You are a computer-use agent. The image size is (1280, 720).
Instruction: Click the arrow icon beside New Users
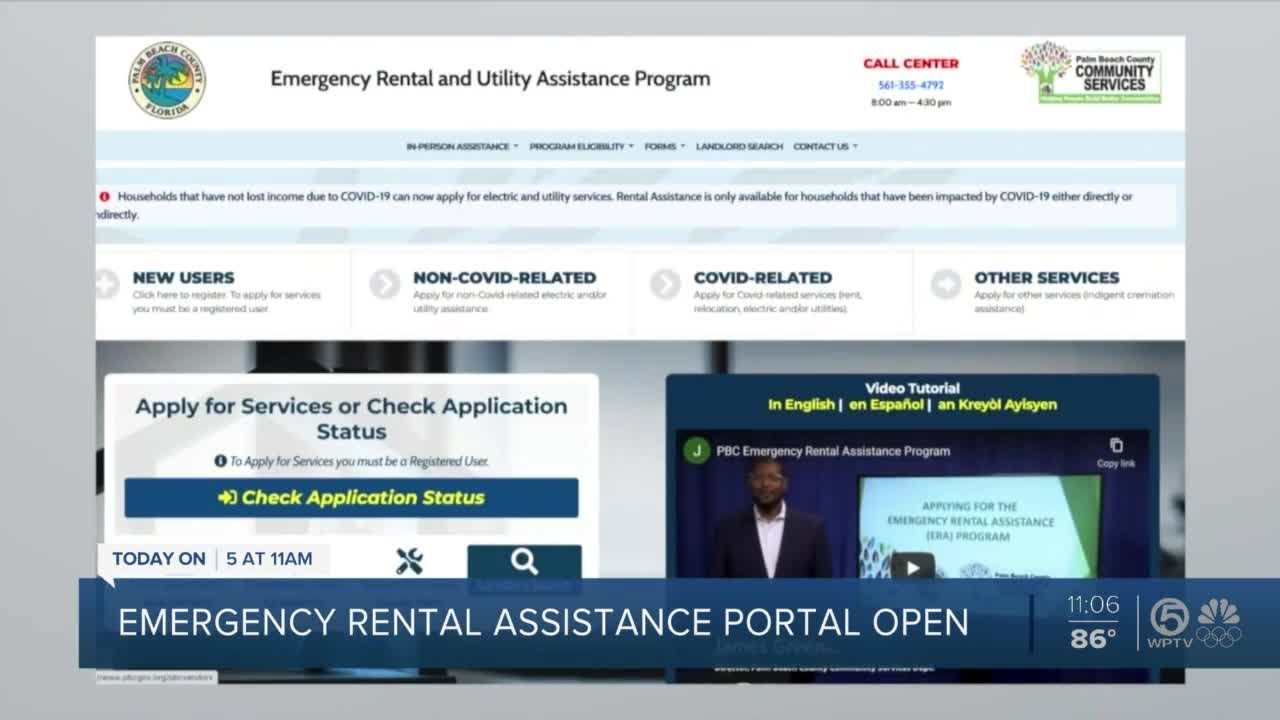(107, 285)
